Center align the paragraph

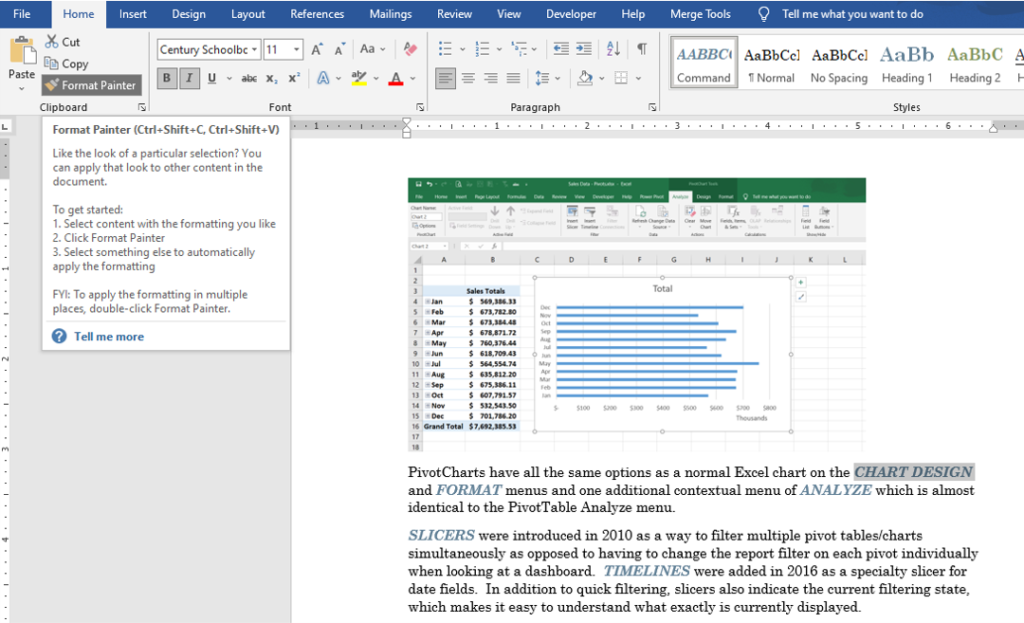click(x=468, y=78)
